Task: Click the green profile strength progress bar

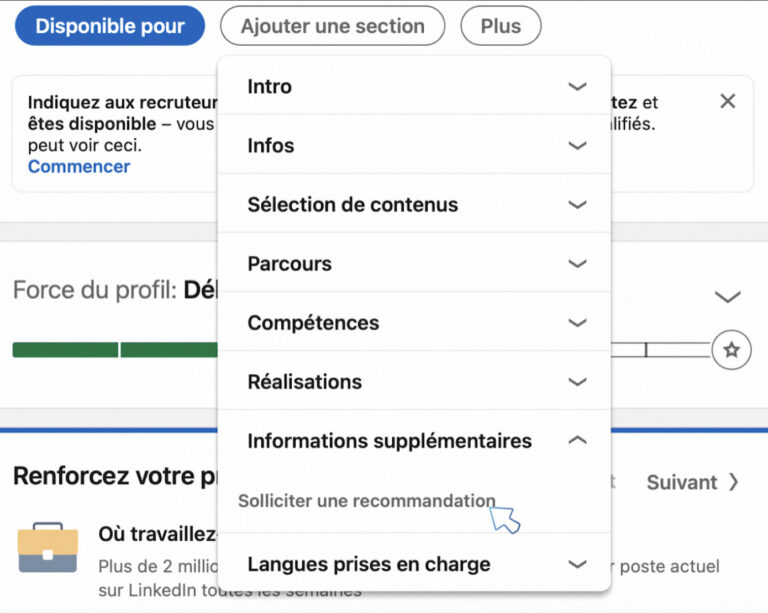Action: pos(116,350)
